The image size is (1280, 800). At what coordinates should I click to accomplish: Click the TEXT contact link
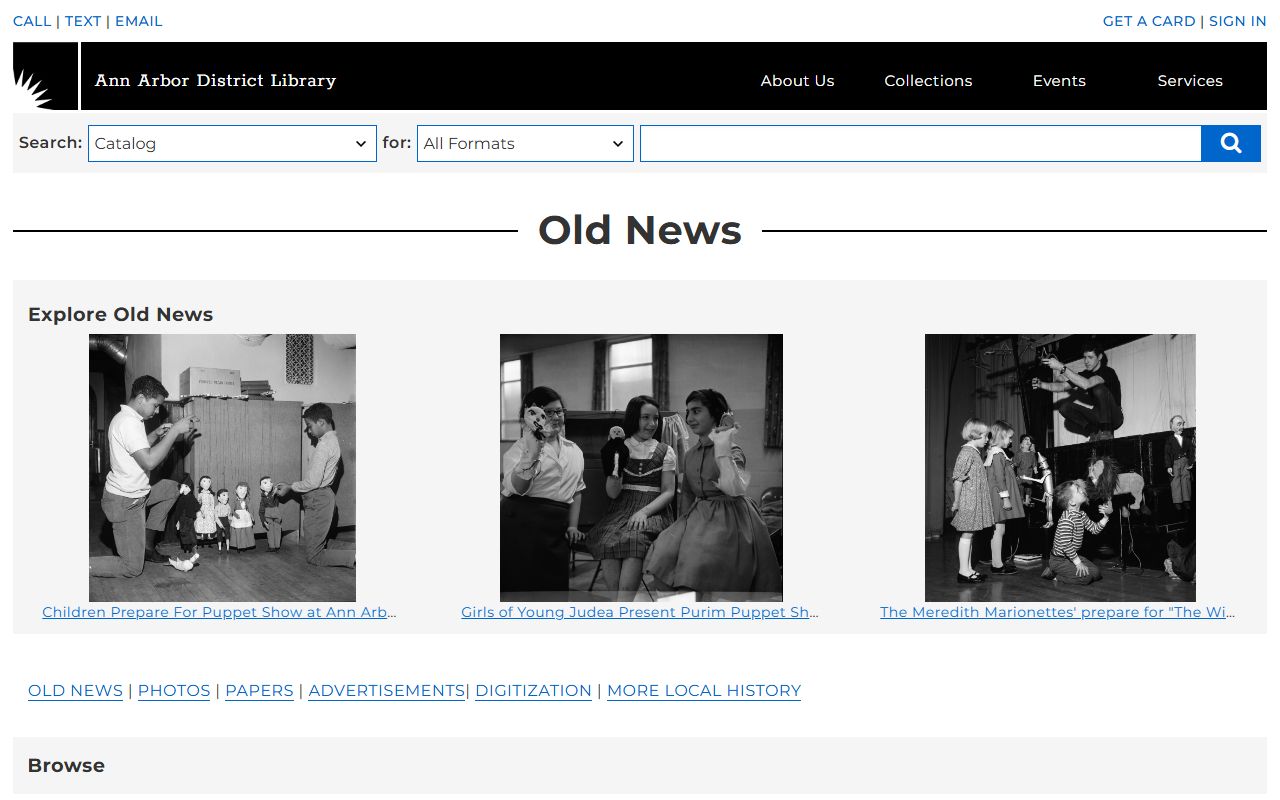(83, 21)
